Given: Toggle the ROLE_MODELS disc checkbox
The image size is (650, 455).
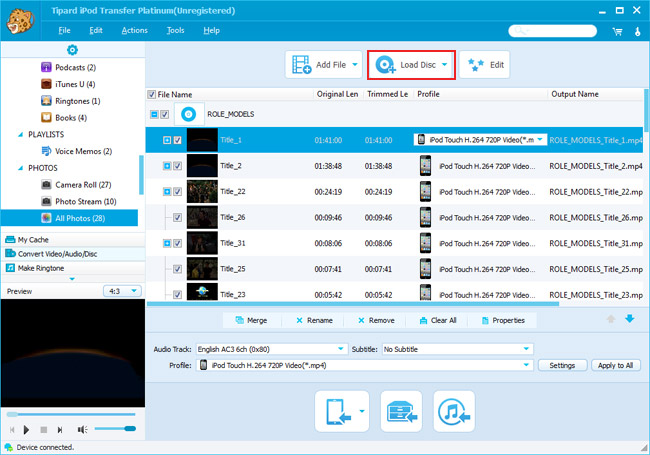Looking at the screenshot, I should click(x=165, y=114).
